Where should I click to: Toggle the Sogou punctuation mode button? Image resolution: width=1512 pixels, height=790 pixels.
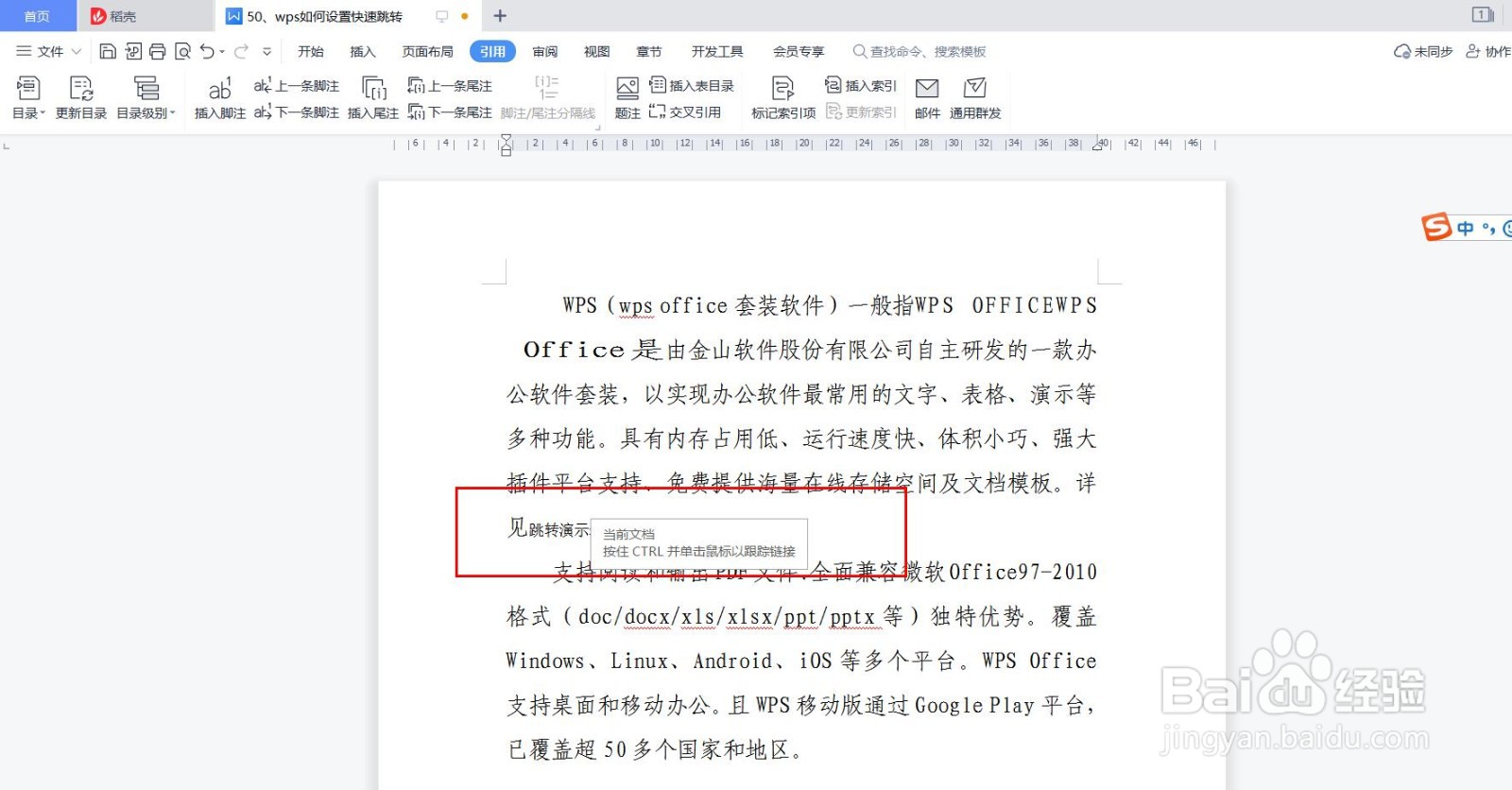click(1488, 228)
